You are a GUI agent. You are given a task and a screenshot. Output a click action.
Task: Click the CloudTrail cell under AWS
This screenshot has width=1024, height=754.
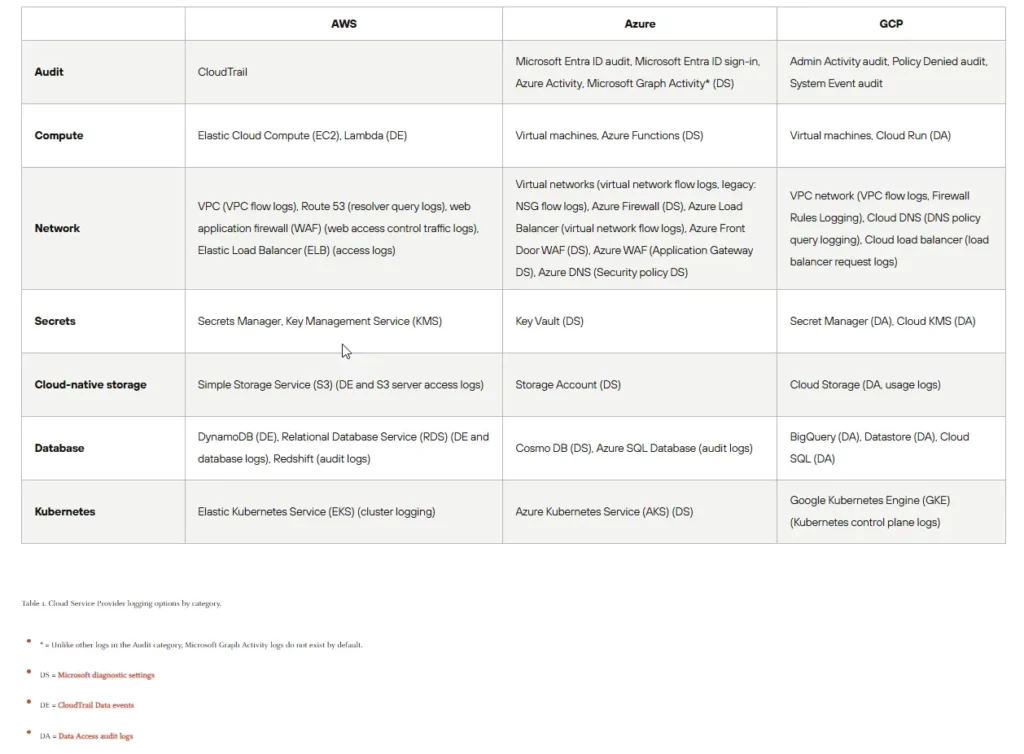pyautogui.click(x=223, y=72)
